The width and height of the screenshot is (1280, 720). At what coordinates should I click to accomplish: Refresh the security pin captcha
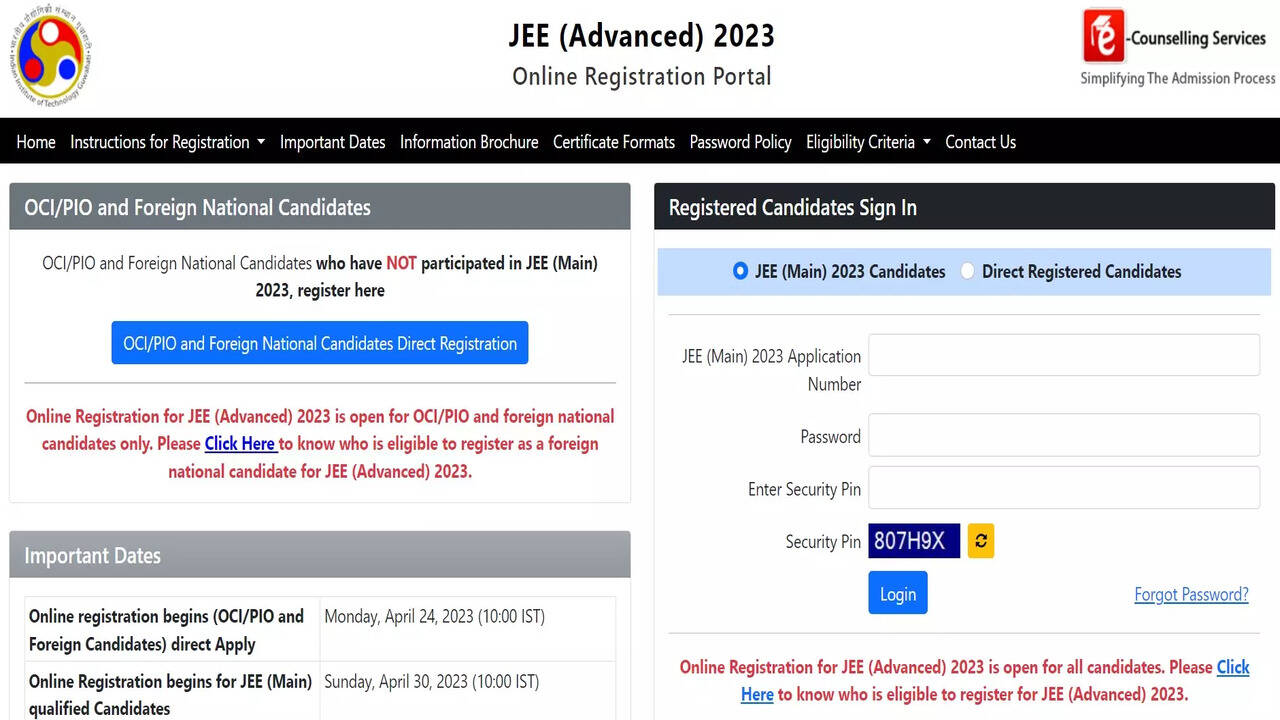(980, 541)
